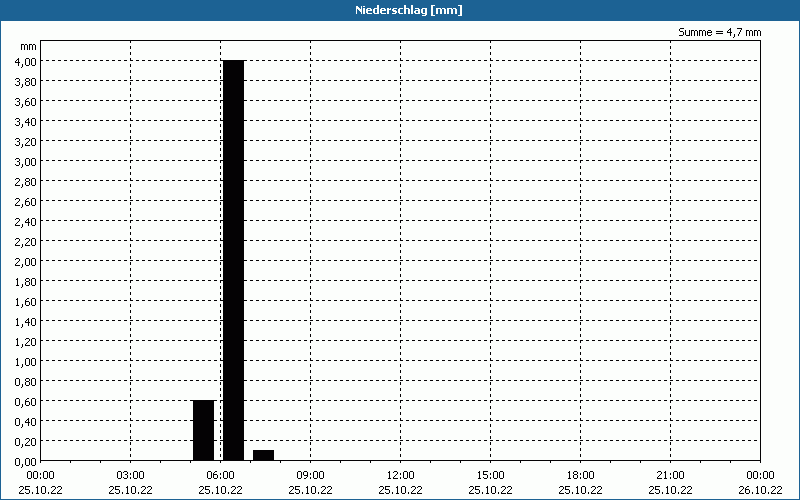The width and height of the screenshot is (800, 500).
Task: Select y-axis value '3,60'
Action: (25, 102)
